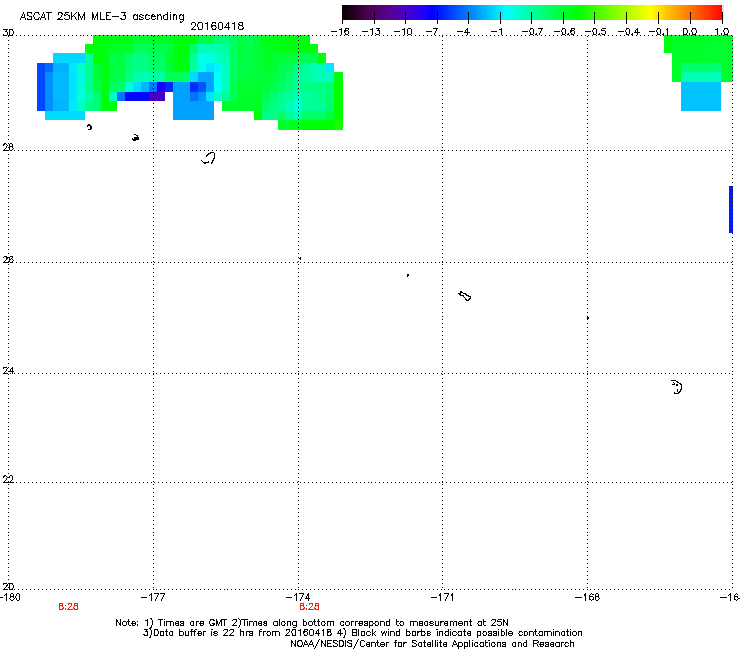
Task: Click the island outline just east of -171
Action: (465, 296)
